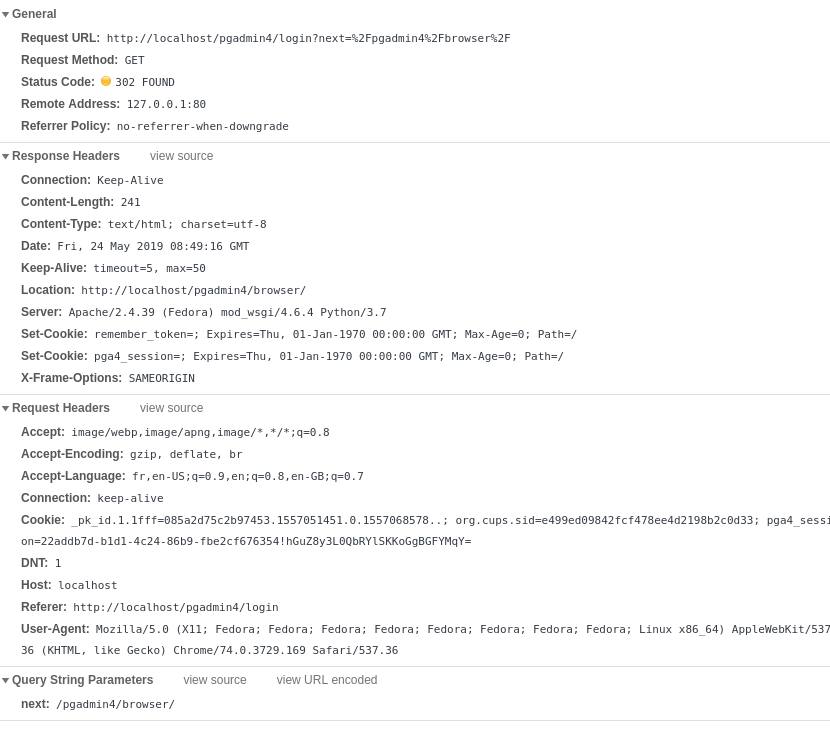The width and height of the screenshot is (830, 737).
Task: Collapse the Response Headers section
Action: pos(5,157)
